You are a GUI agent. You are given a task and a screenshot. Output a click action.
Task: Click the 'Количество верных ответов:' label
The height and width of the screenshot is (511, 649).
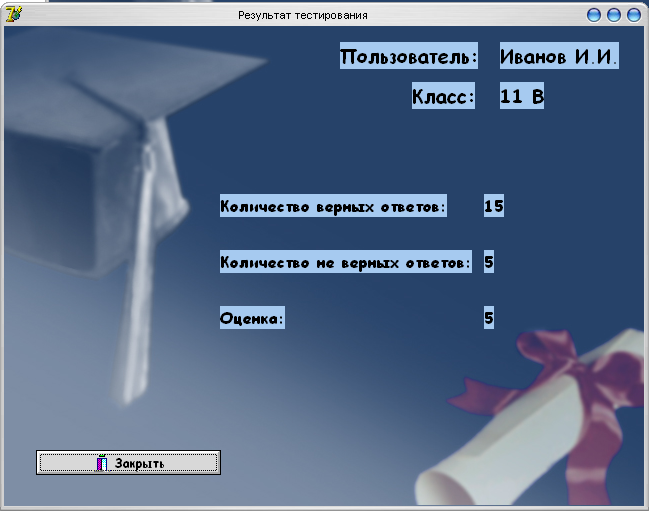(x=333, y=206)
